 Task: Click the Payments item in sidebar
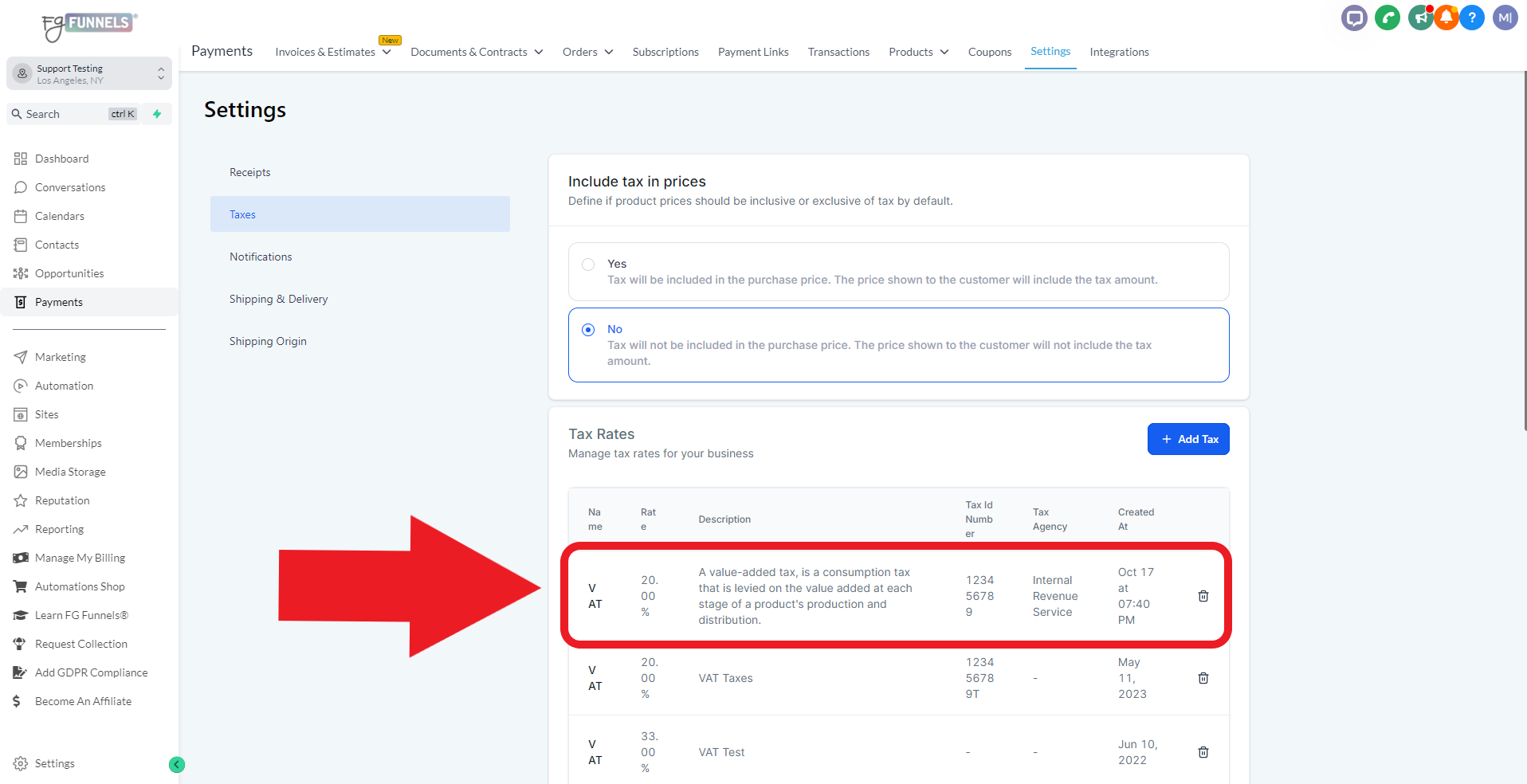click(89, 302)
